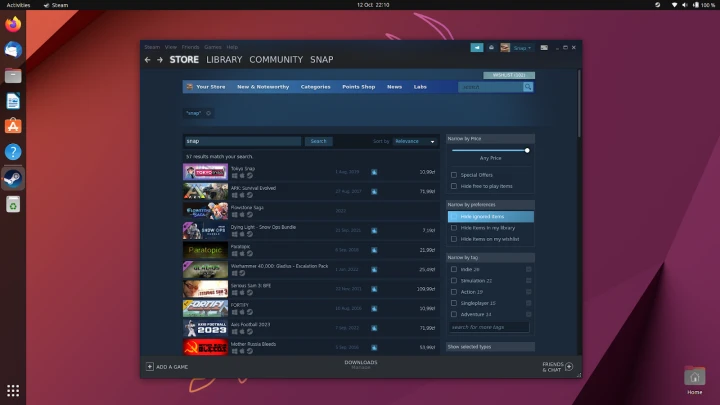This screenshot has height=405, width=720.
Task: Exclude the Adventure tag with its minus box
Action: 529,315
